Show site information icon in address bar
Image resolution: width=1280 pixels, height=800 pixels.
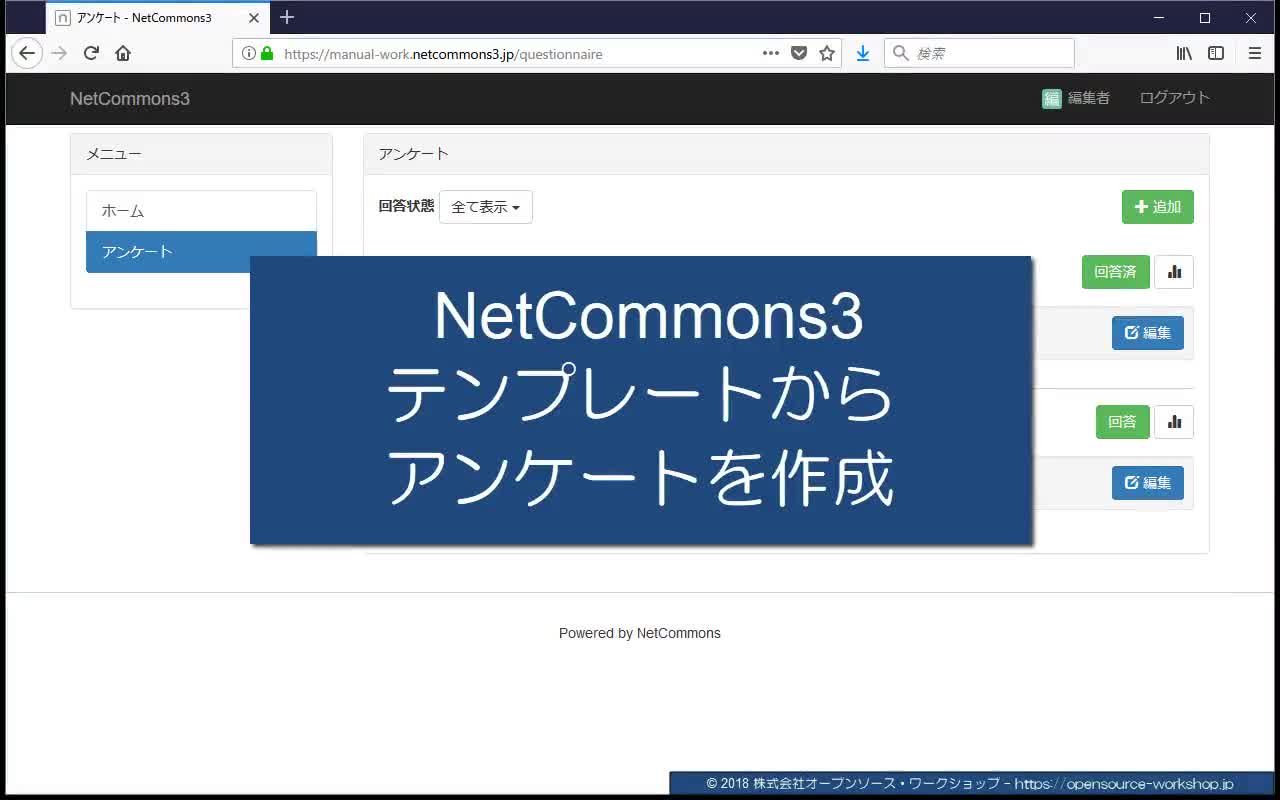pos(249,54)
